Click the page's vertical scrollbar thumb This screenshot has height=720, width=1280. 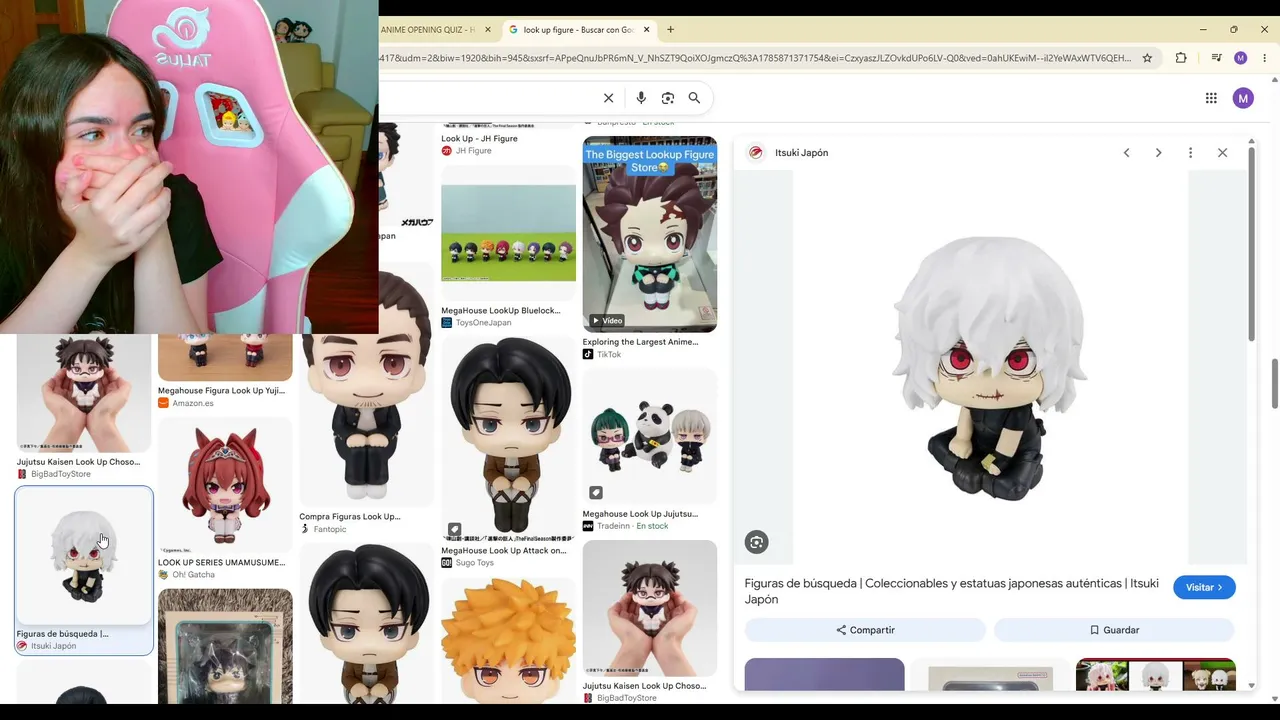[1274, 383]
